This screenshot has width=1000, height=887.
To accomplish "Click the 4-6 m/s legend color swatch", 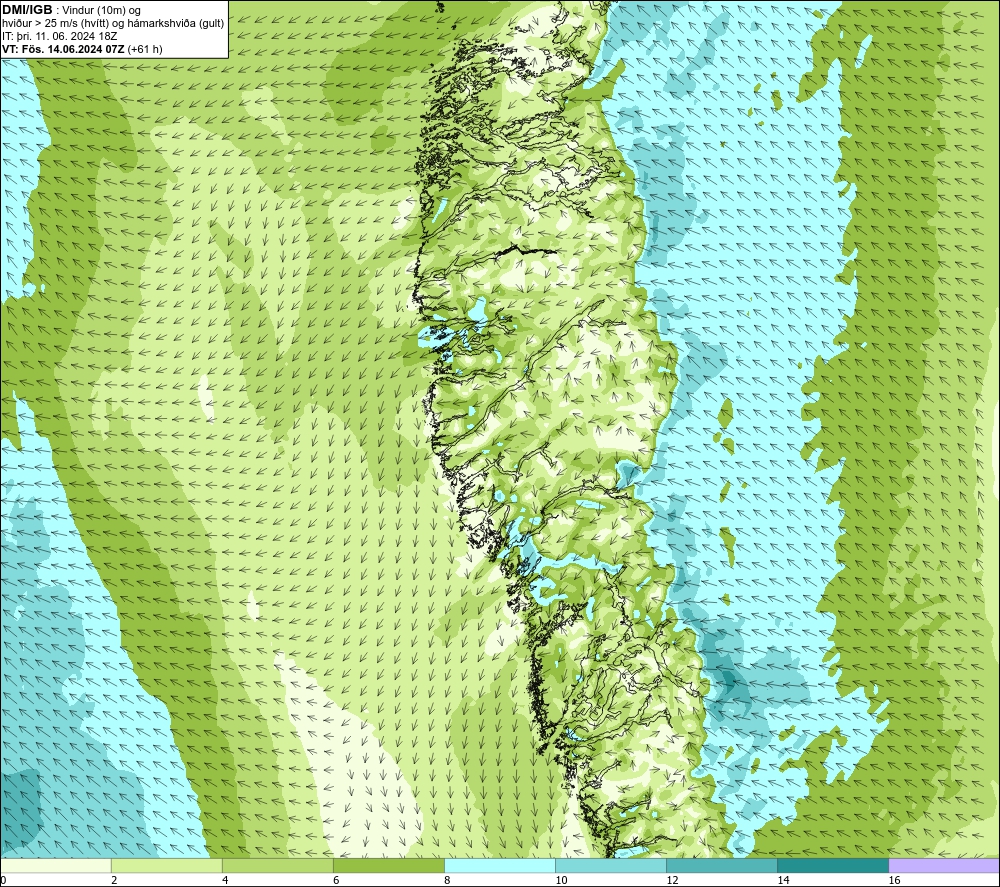I will tap(278, 865).
